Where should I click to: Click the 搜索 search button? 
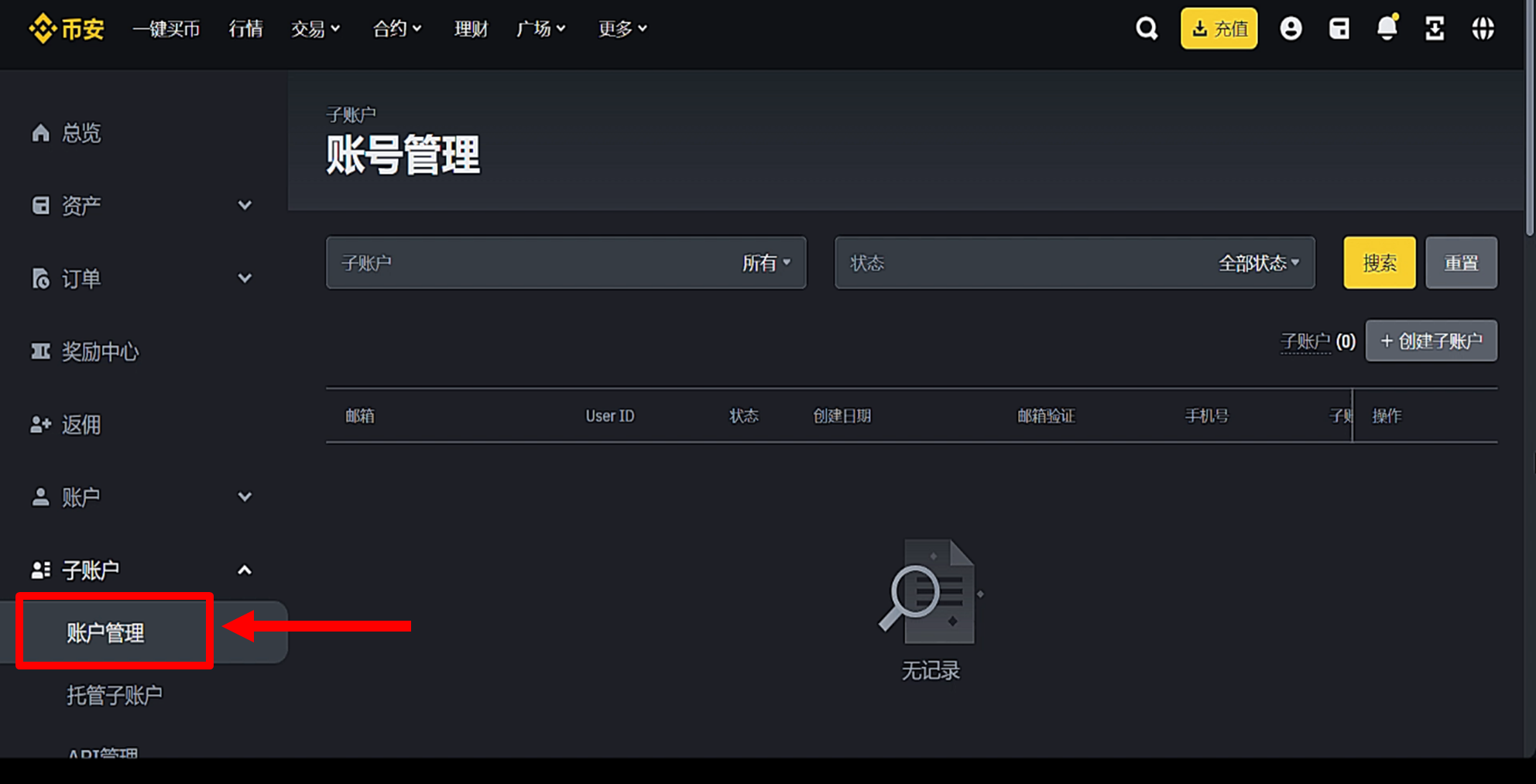(1379, 262)
